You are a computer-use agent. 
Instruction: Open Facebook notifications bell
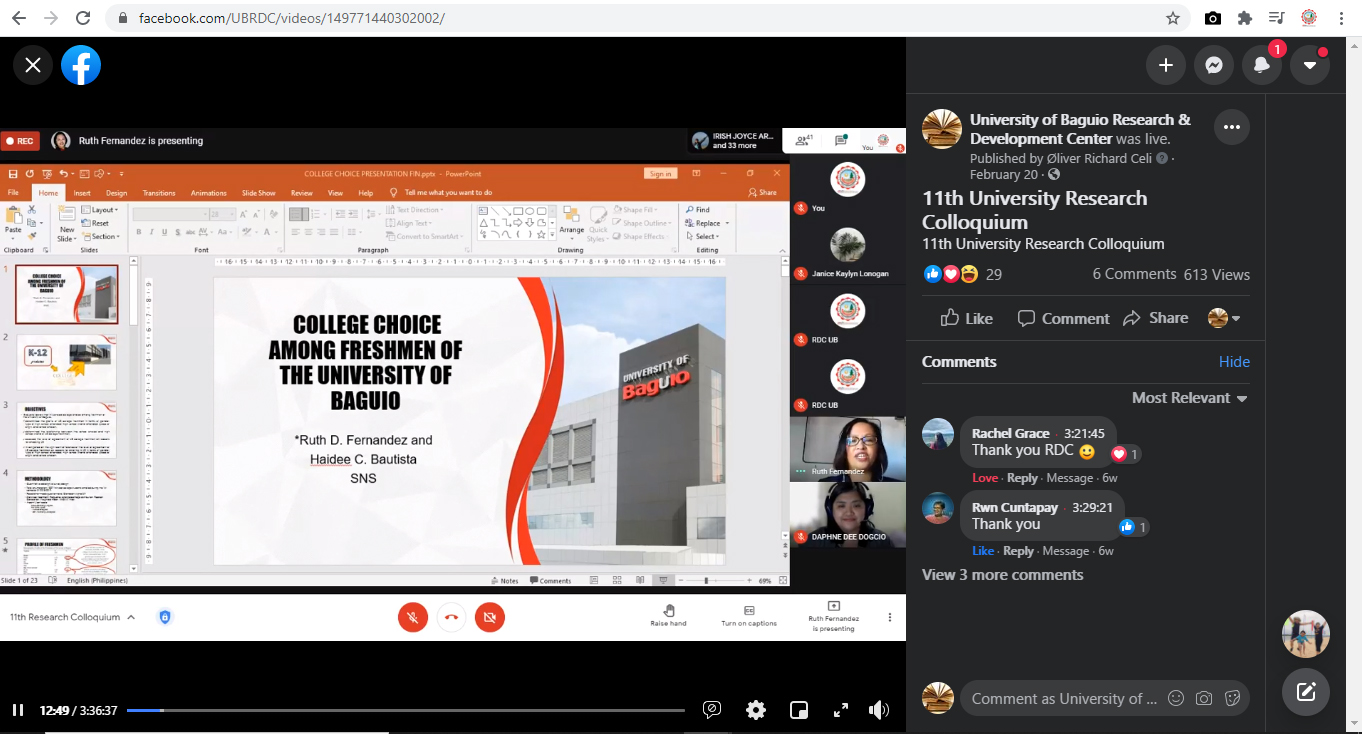click(1261, 64)
